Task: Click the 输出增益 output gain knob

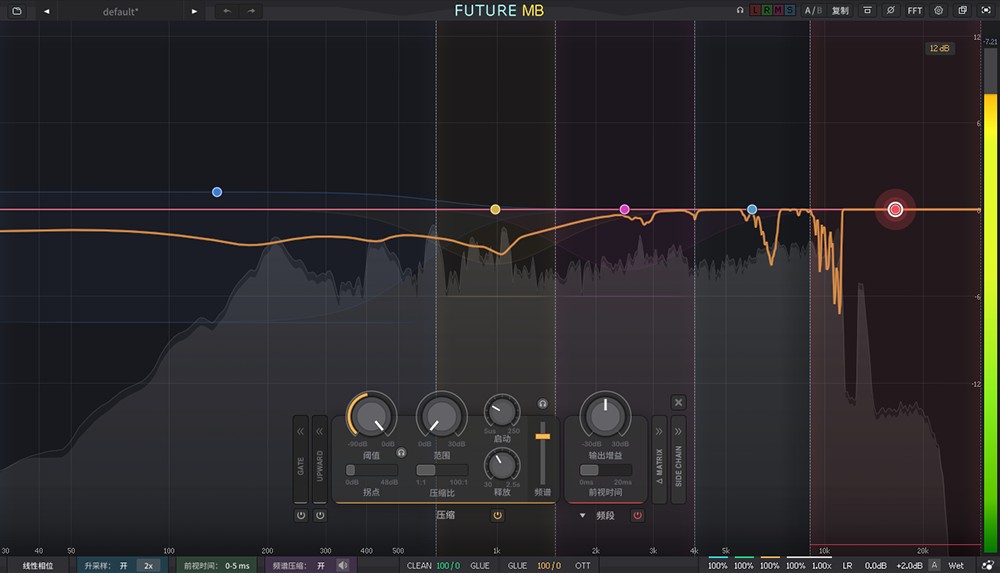Action: pyautogui.click(x=605, y=416)
